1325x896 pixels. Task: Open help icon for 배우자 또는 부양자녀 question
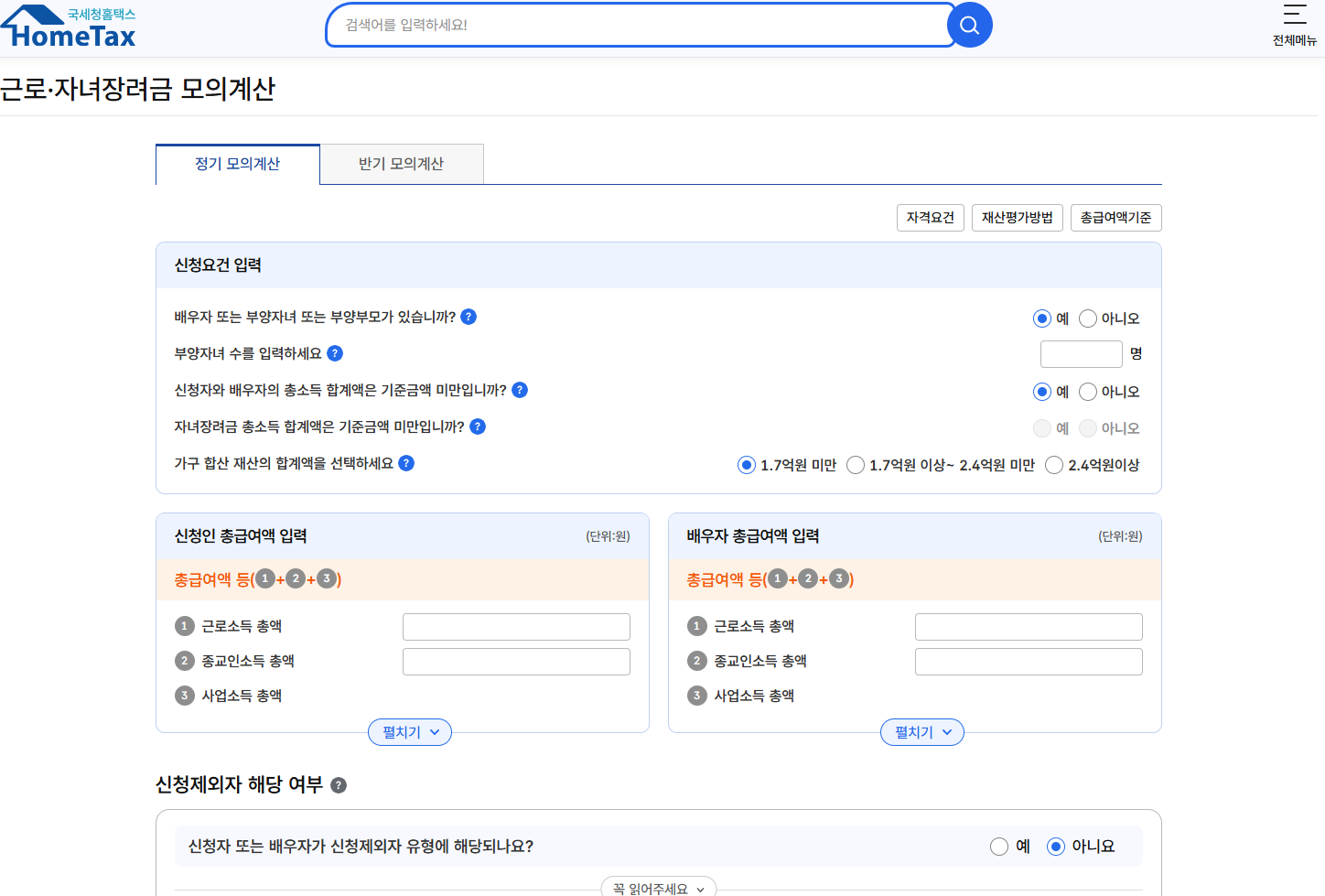click(x=469, y=317)
